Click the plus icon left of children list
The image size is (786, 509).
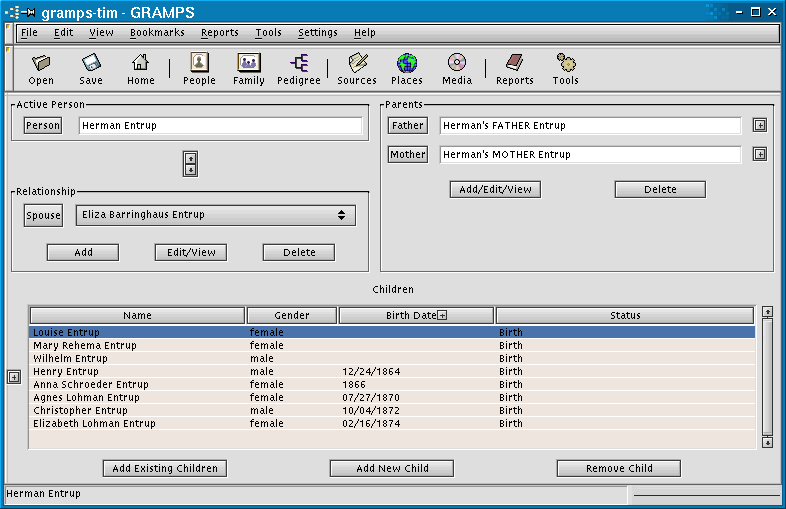(x=14, y=377)
